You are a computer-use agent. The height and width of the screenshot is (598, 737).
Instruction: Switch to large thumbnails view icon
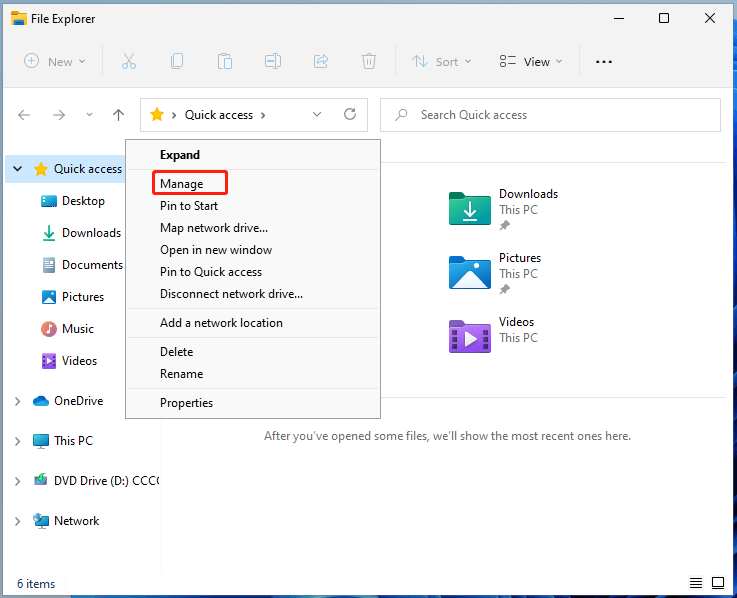[718, 583]
